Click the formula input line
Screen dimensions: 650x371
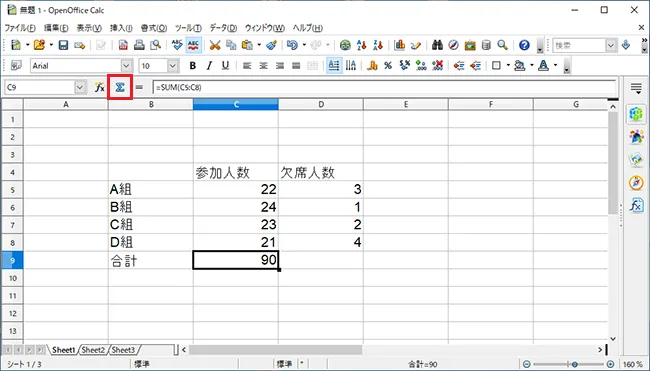click(x=384, y=87)
